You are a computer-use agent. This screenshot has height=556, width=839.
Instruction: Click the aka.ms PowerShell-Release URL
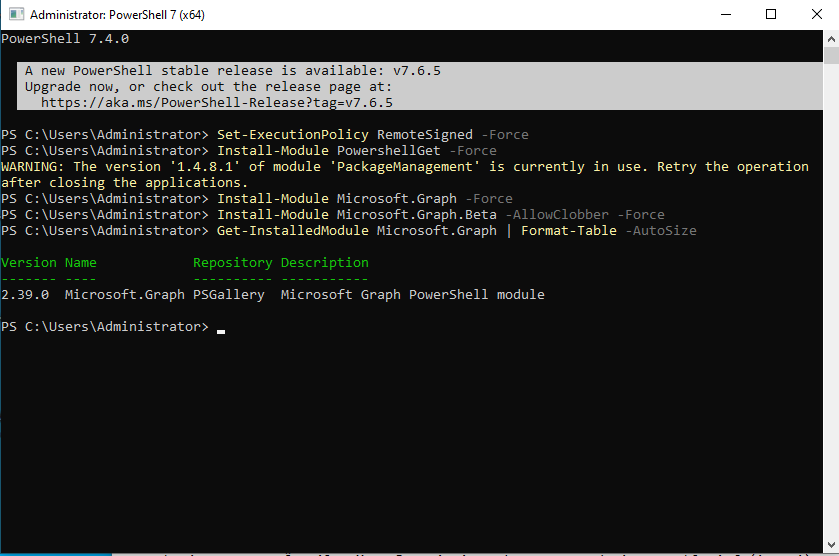coord(217,103)
